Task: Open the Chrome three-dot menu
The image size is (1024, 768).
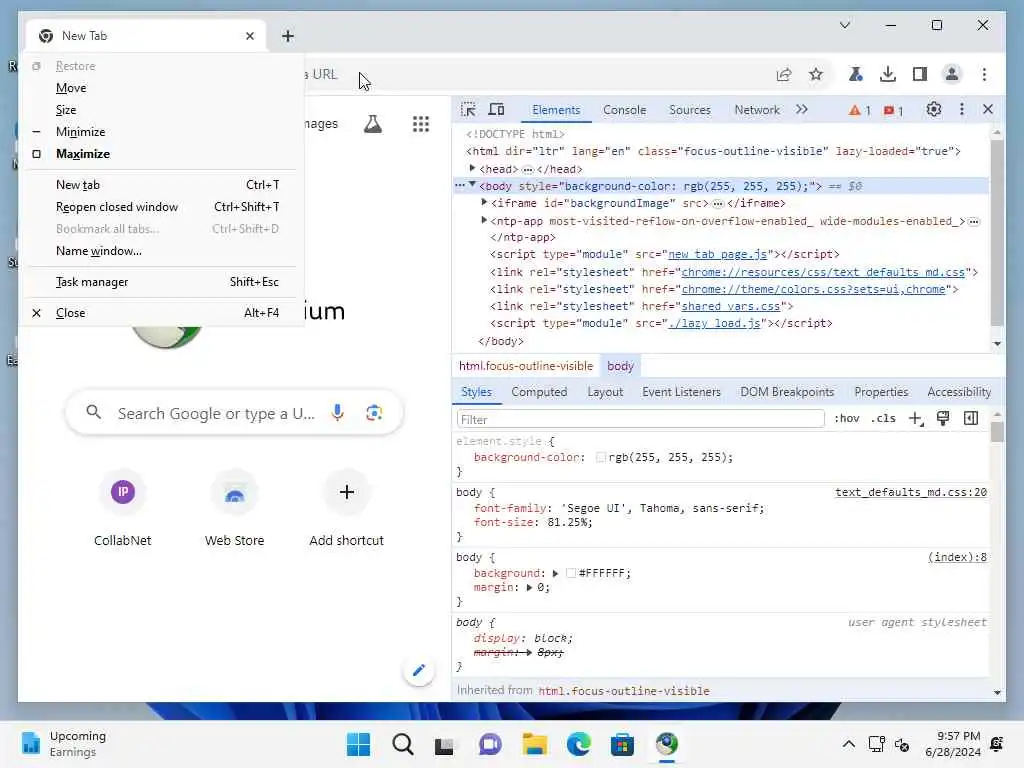Action: click(984, 74)
